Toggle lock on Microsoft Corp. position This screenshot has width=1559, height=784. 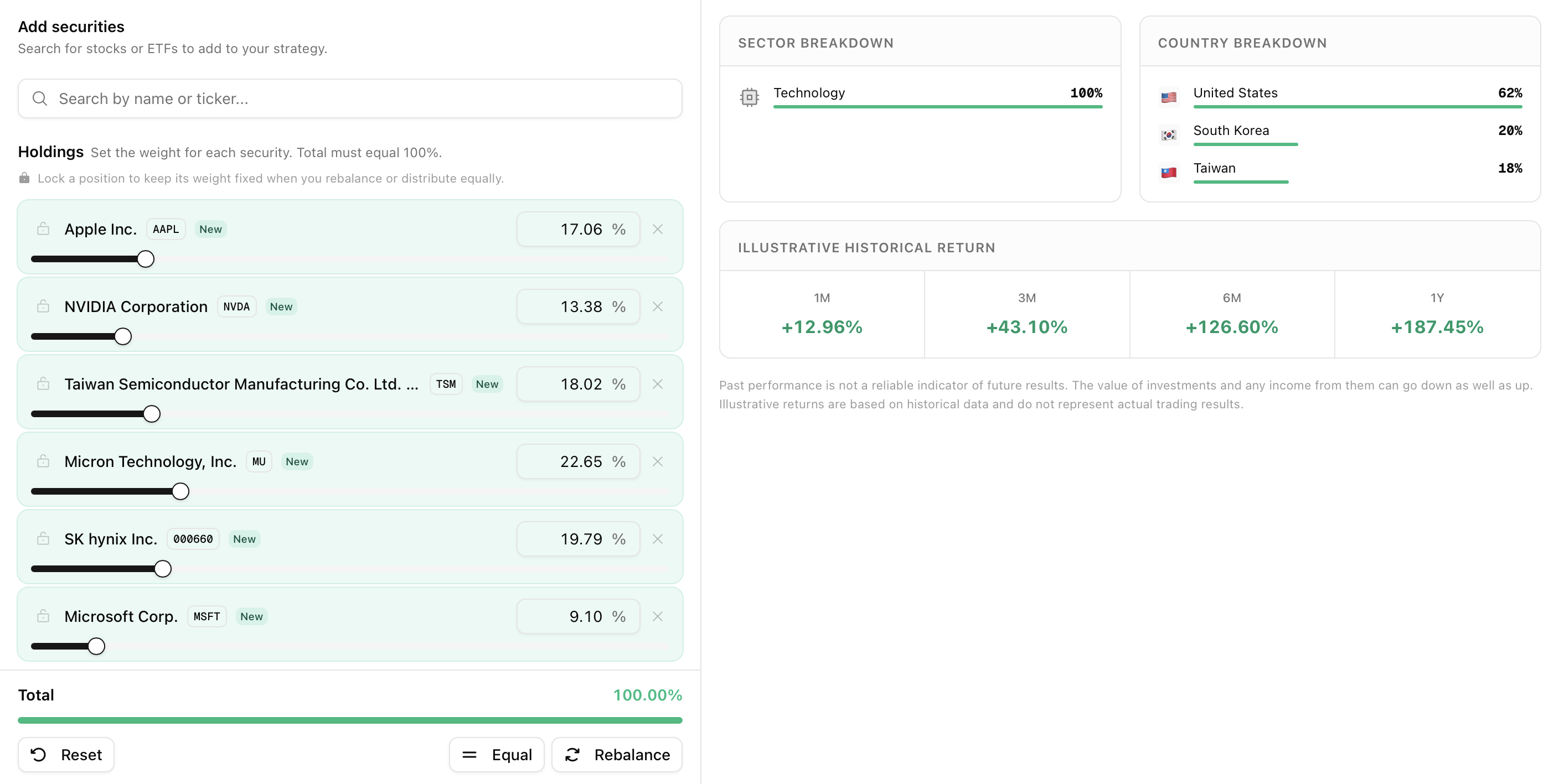[43, 616]
